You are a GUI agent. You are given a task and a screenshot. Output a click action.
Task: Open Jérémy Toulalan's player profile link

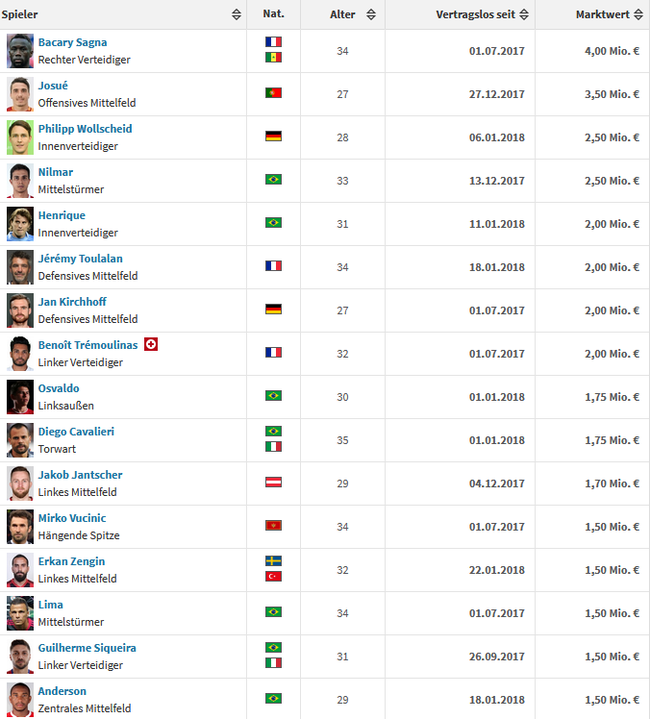(x=80, y=259)
